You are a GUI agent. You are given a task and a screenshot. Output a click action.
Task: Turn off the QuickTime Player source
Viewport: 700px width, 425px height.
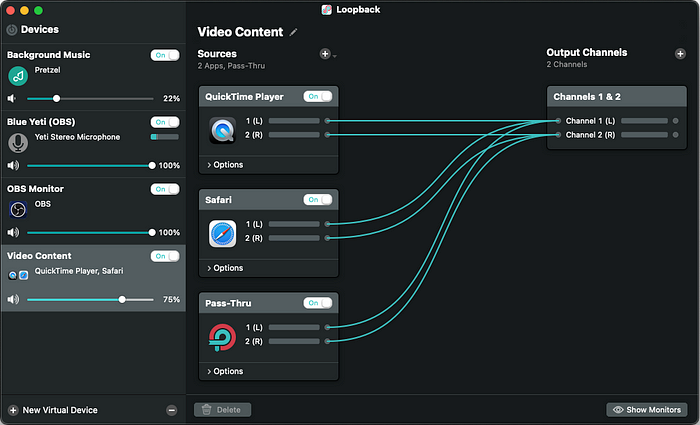(318, 96)
